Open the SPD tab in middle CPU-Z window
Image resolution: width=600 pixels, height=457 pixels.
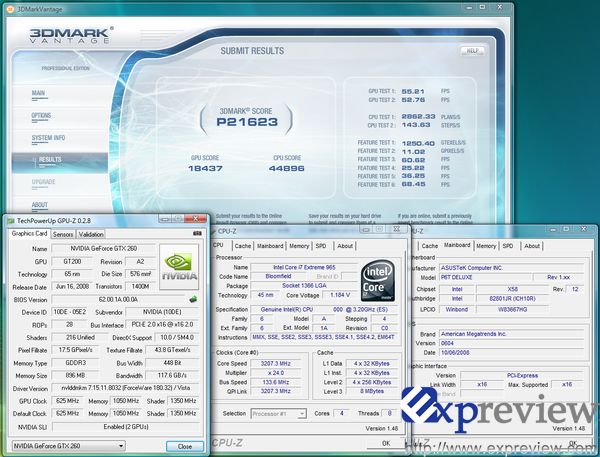pyautogui.click(x=321, y=246)
